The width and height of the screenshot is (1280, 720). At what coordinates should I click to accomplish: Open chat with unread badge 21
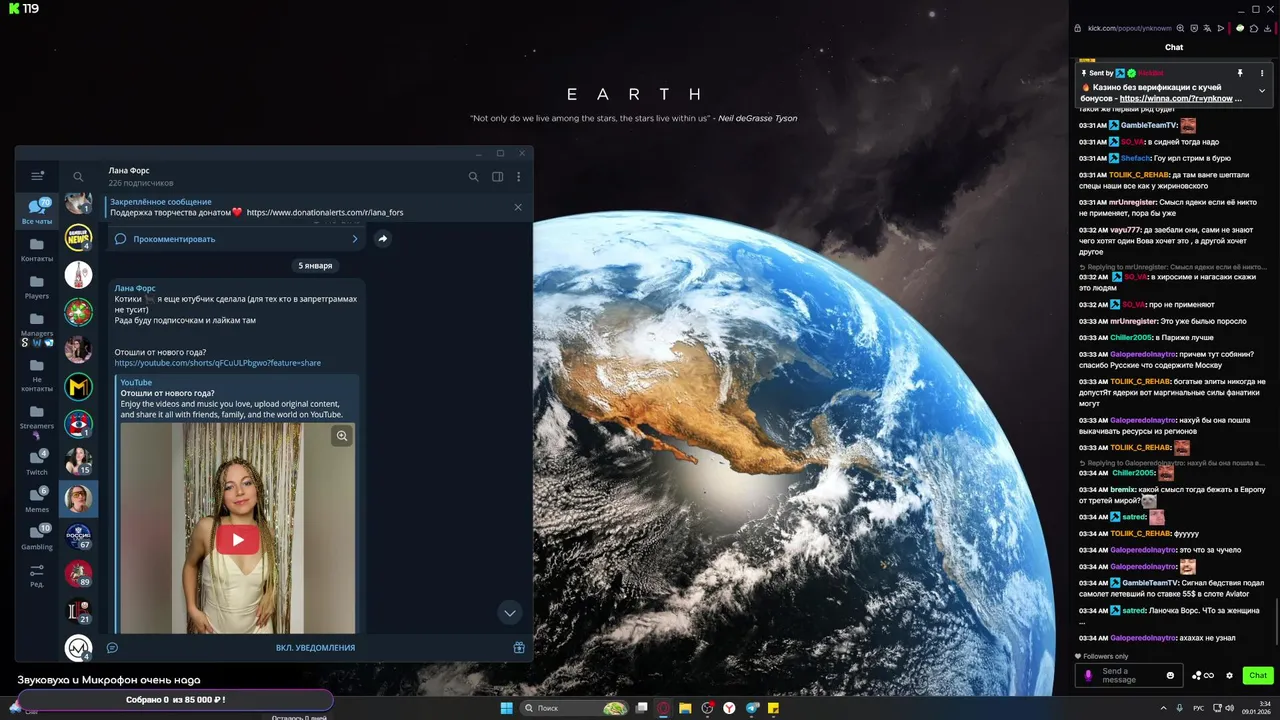(78, 611)
